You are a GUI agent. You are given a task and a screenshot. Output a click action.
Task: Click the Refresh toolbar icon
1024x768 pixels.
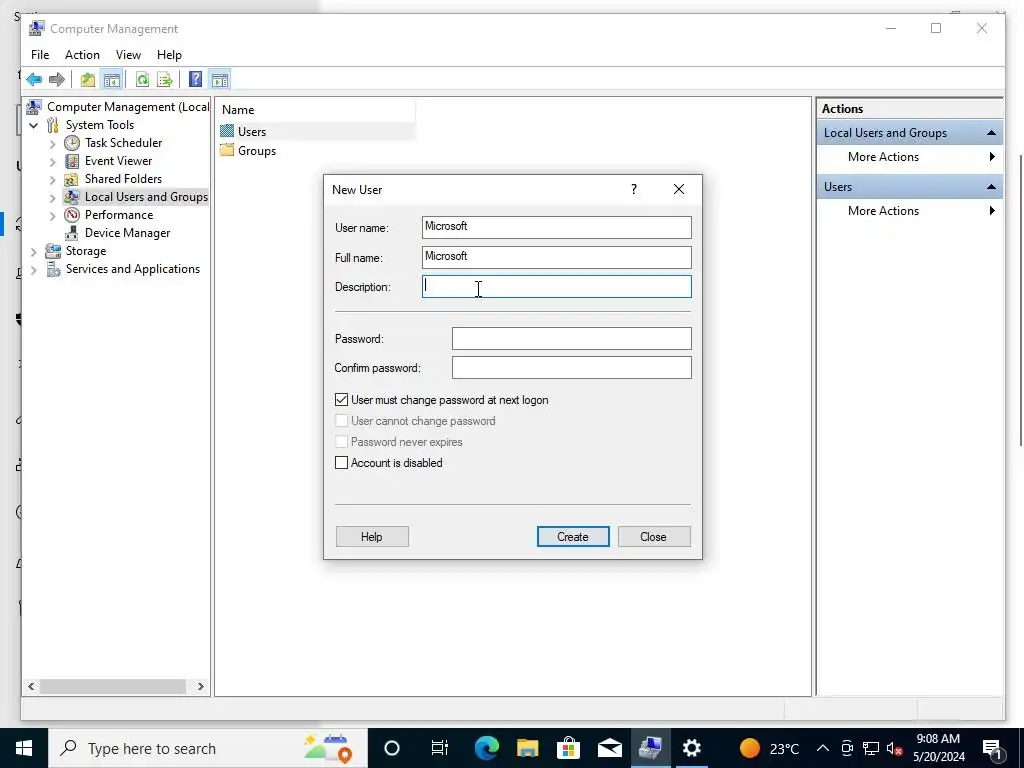tap(142, 80)
